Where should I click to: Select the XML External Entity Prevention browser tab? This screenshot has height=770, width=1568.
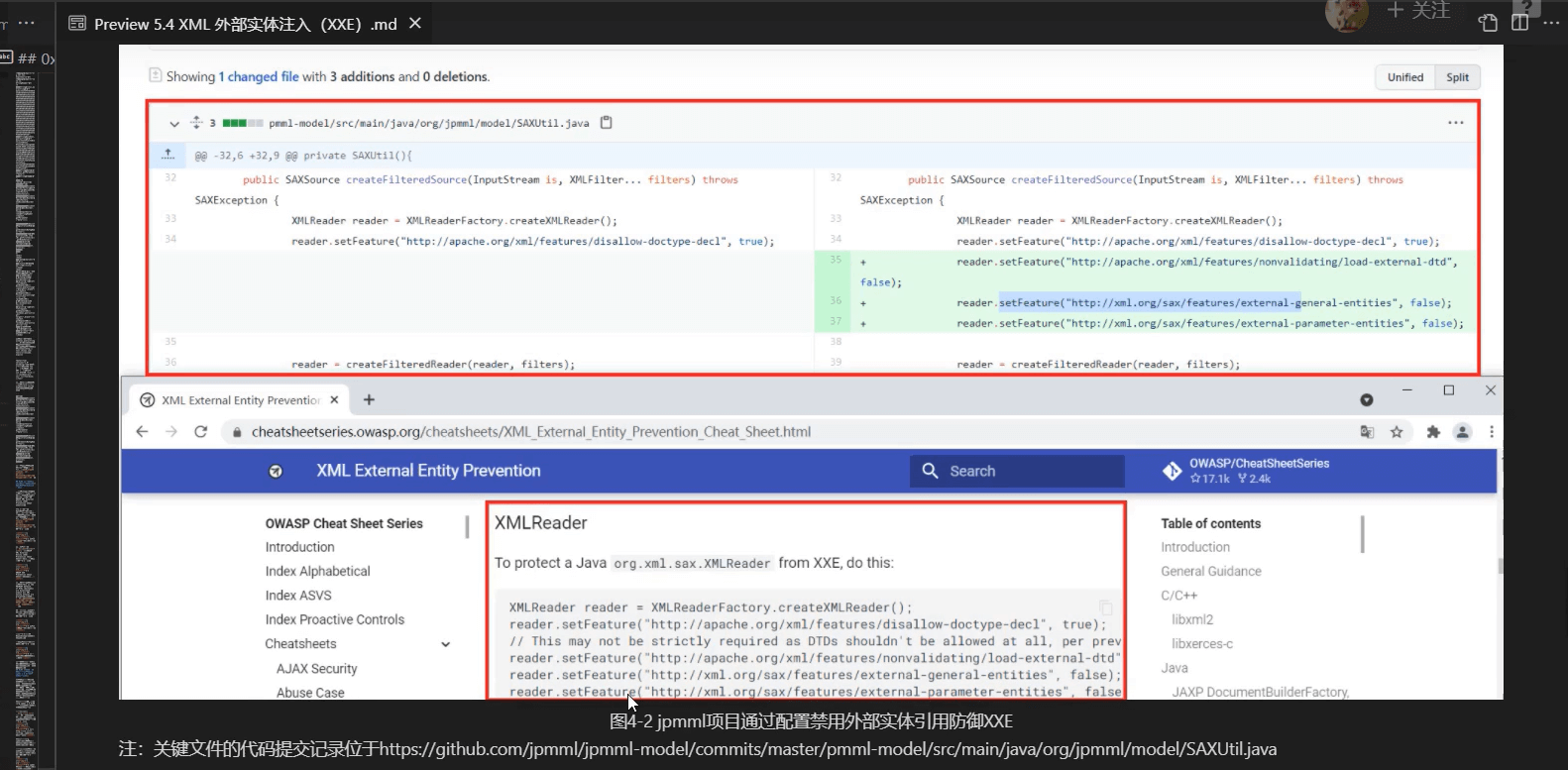239,399
